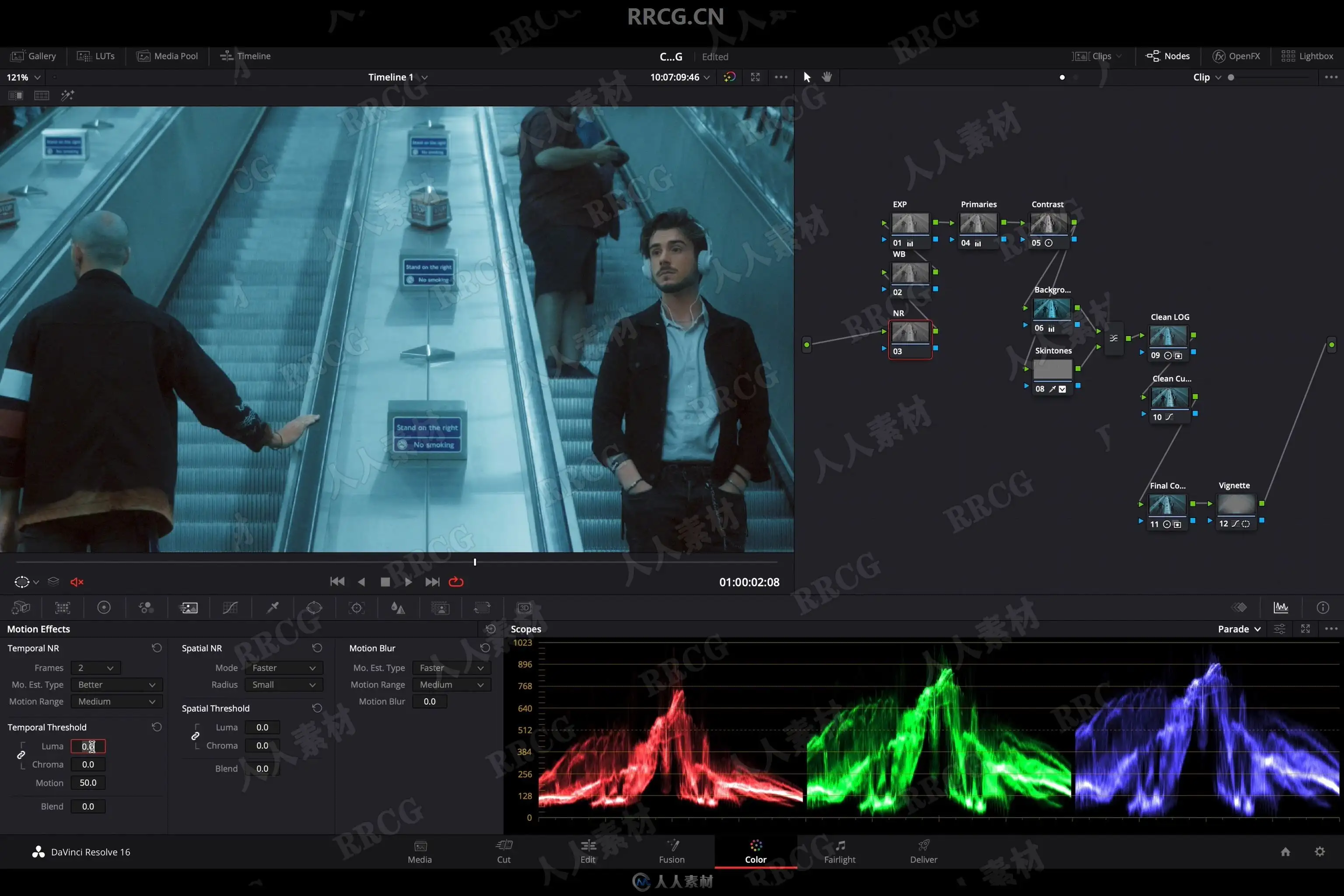The height and width of the screenshot is (896, 1344).
Task: Open the Temporal NR Frames dropdown
Action: [95, 668]
